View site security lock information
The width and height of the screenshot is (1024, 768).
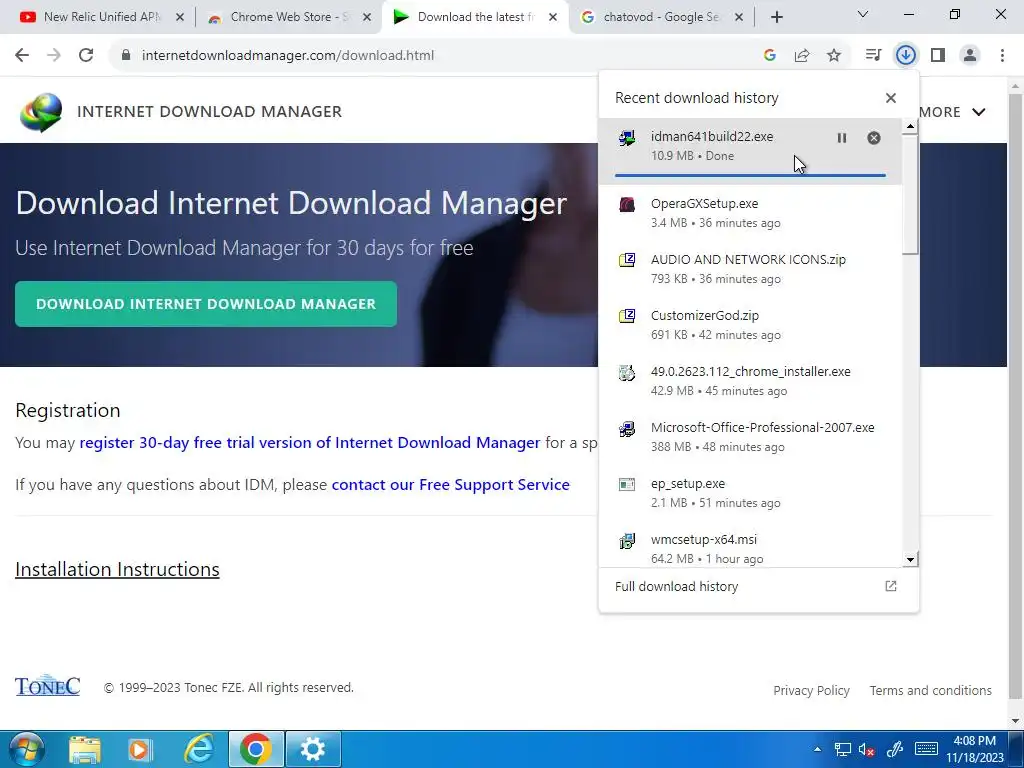126,55
